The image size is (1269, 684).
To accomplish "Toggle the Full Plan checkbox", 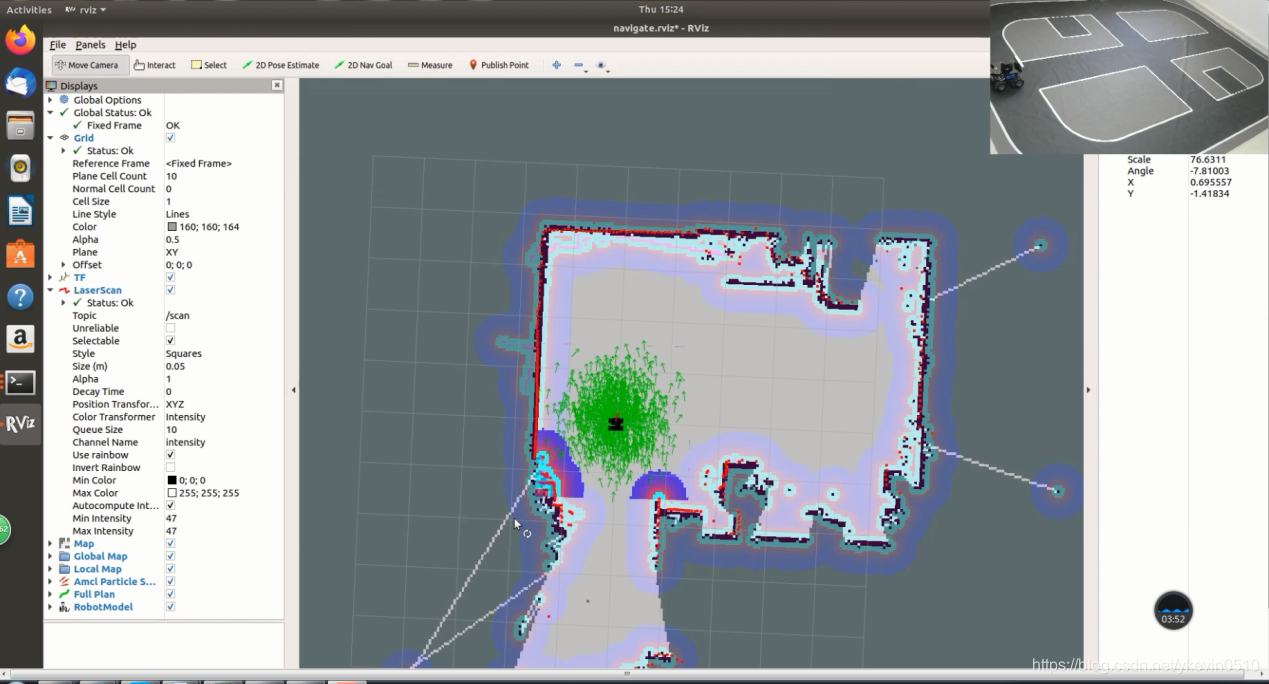I will click(170, 594).
